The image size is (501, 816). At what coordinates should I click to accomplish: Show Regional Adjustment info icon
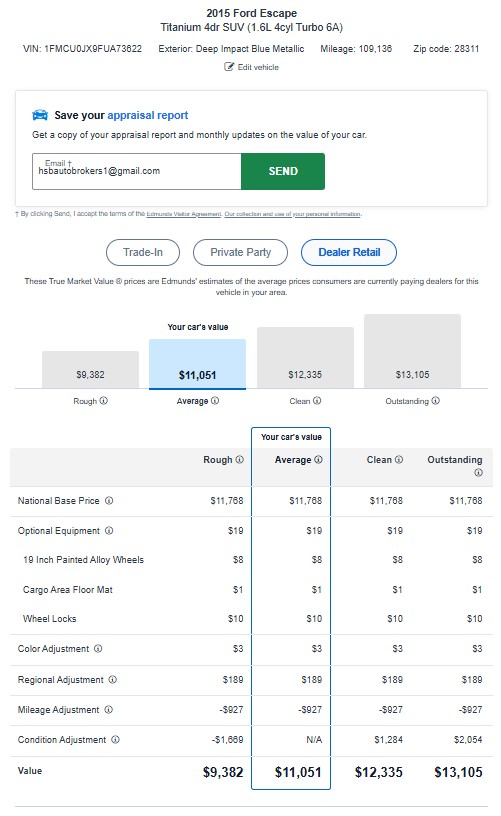pos(112,680)
